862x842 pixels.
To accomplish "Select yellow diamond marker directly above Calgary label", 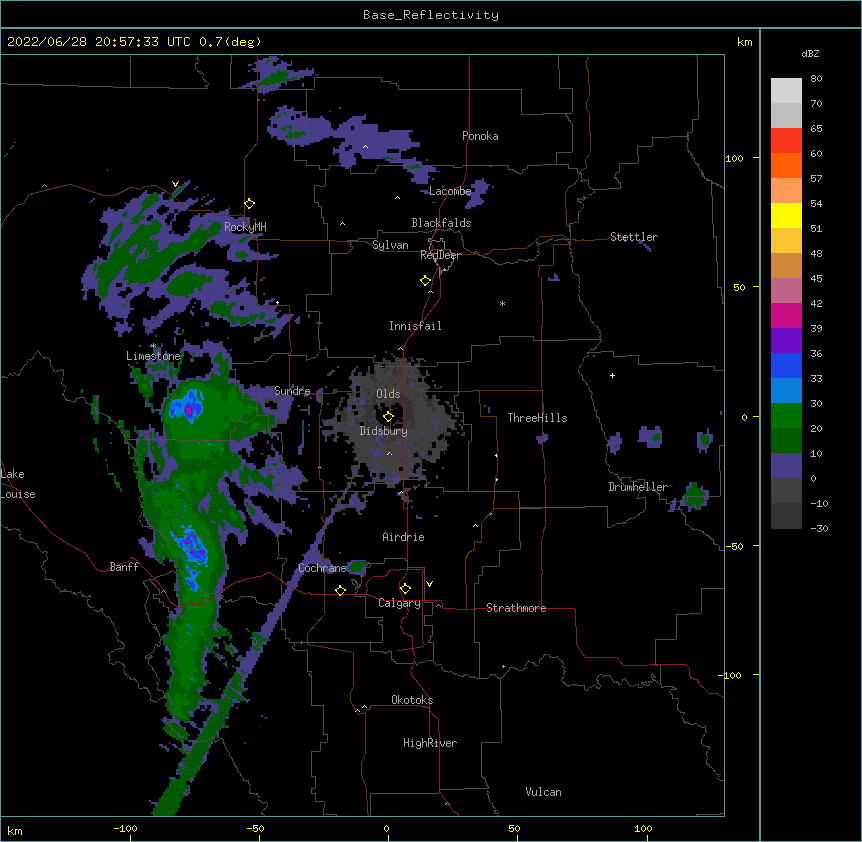I will tap(405, 589).
